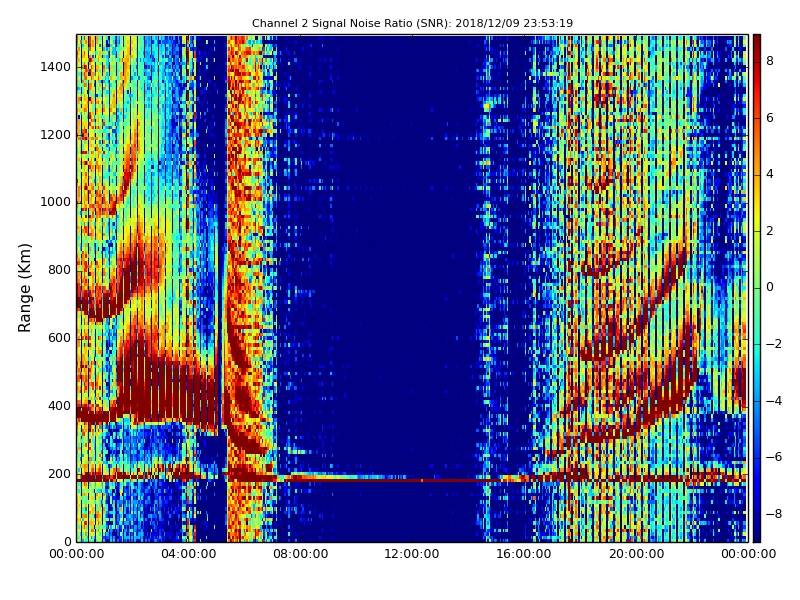Viewport: 800px width, 600px height.
Task: Click the 800 range tick label
Action: [59, 270]
